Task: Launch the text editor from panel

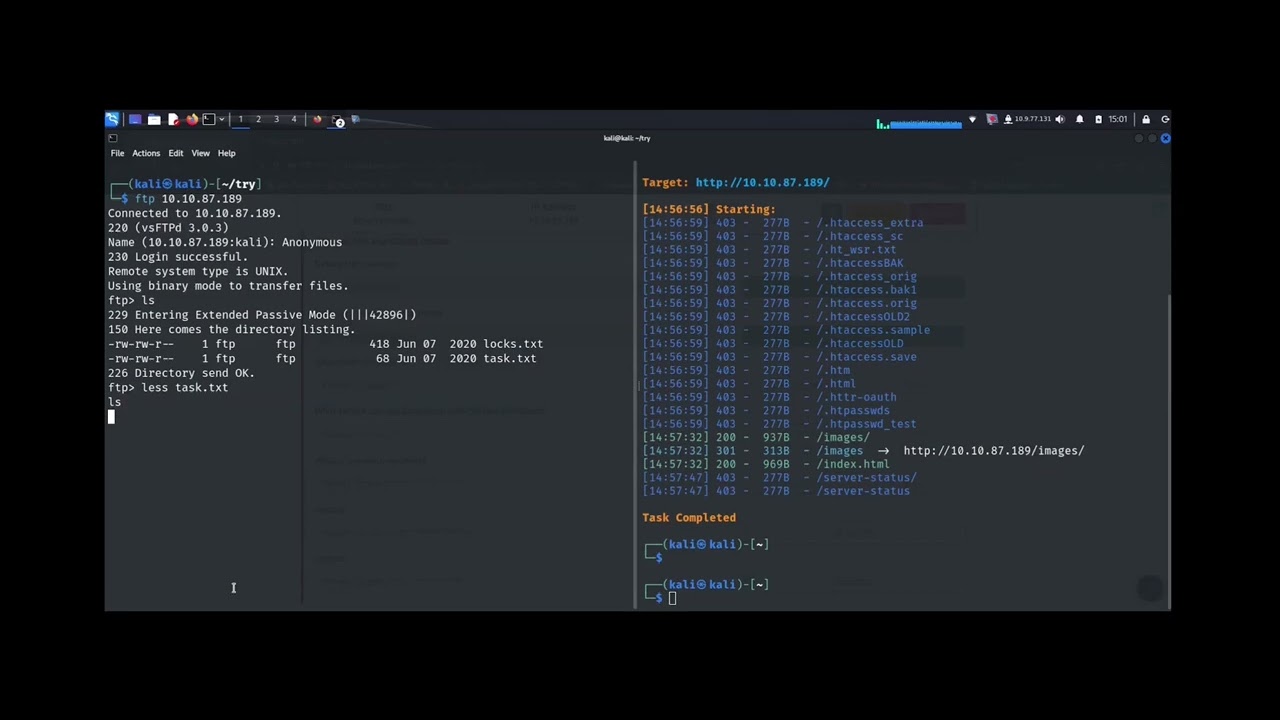Action: [173, 119]
